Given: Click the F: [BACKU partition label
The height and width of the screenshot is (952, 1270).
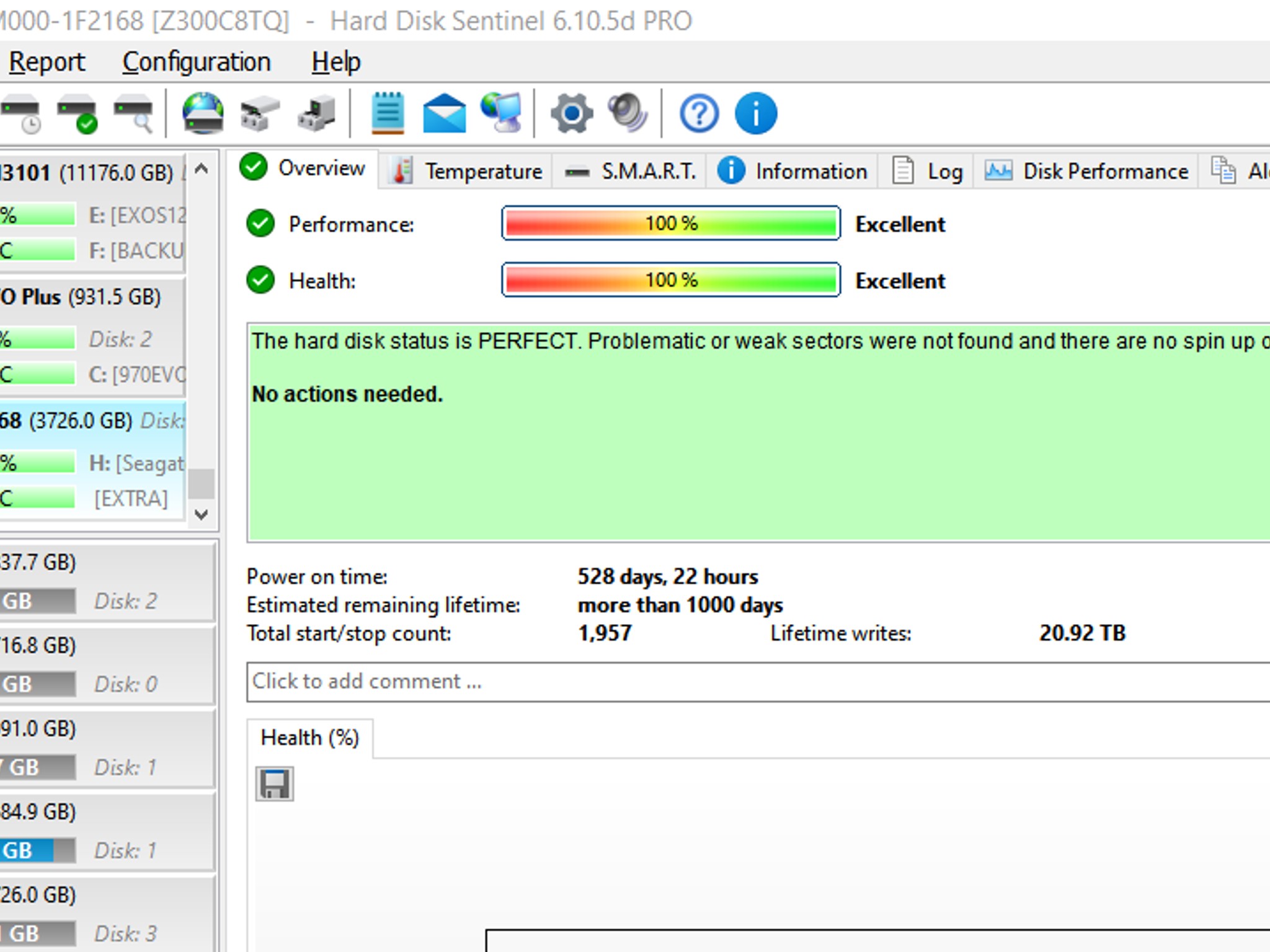Looking at the screenshot, I should click(x=136, y=251).
